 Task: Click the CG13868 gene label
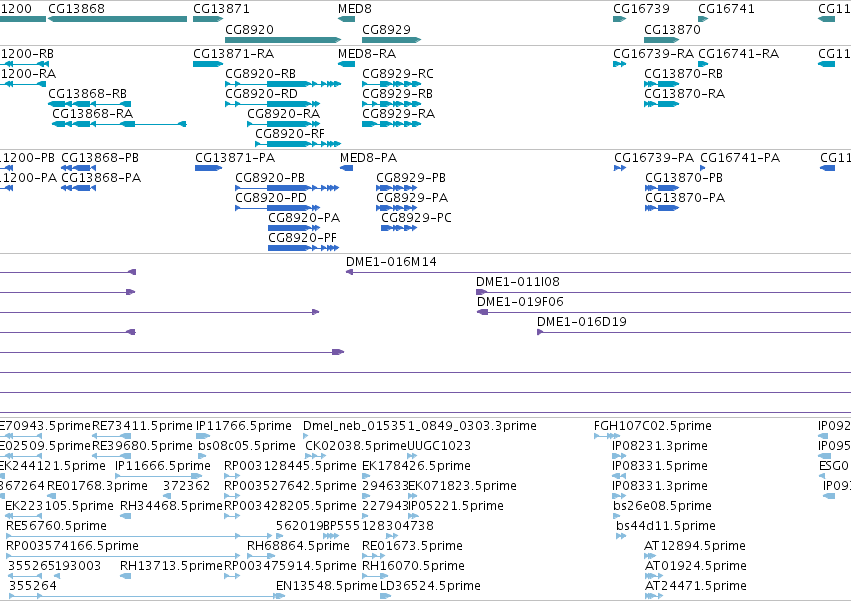[x=77, y=9]
